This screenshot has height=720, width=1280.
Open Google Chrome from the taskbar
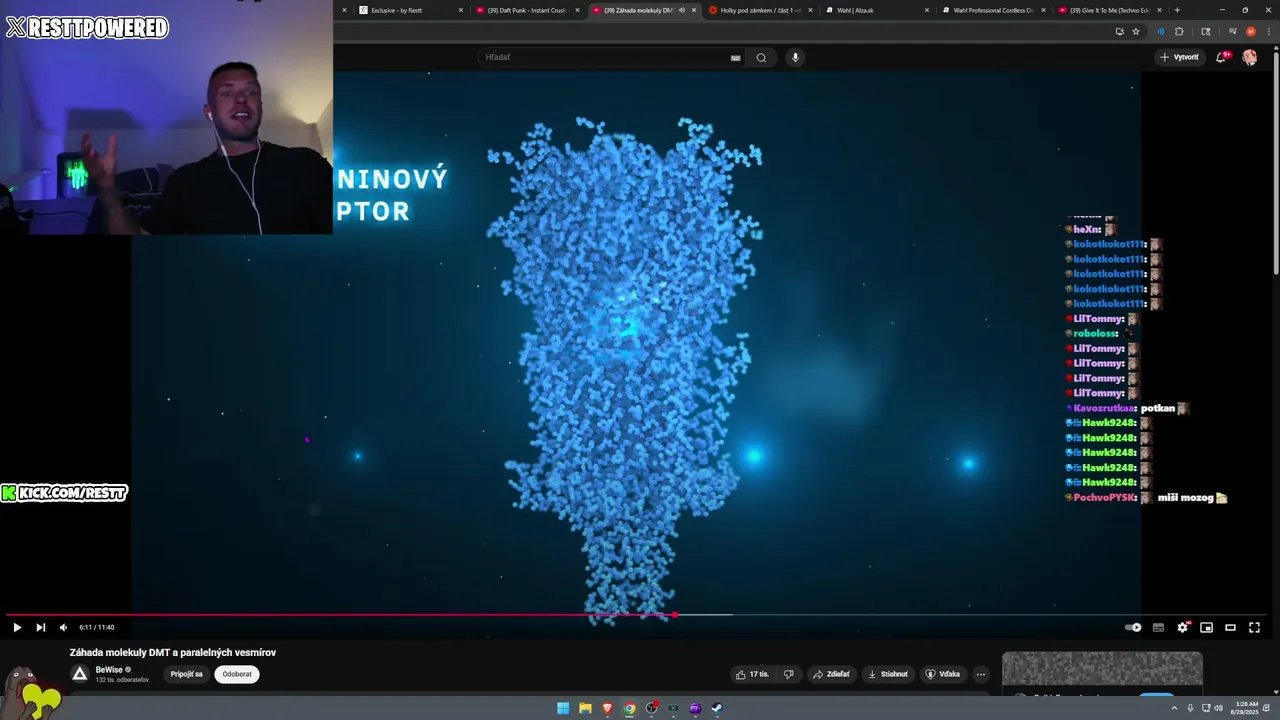[629, 708]
